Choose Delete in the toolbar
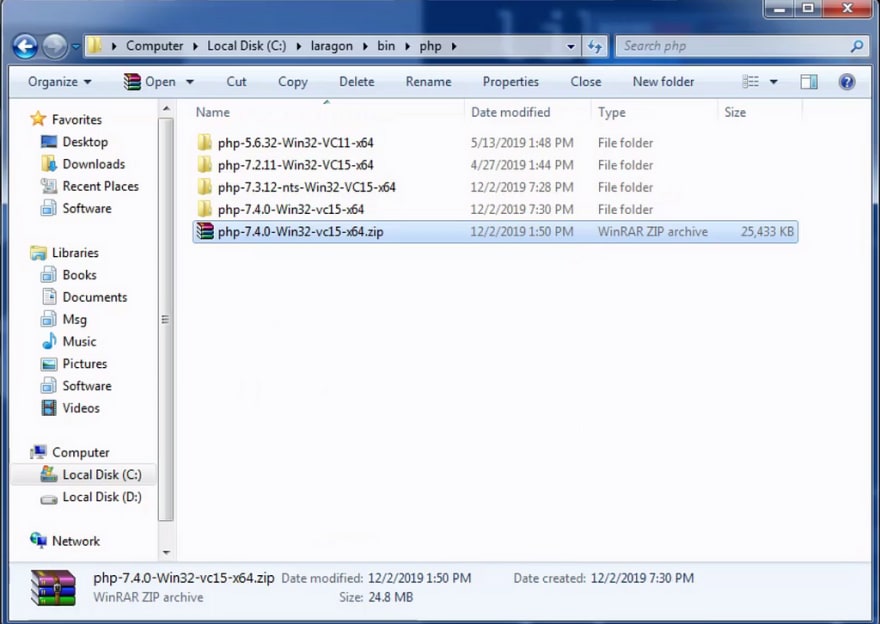Screen dimensions: 880x624 356,82
